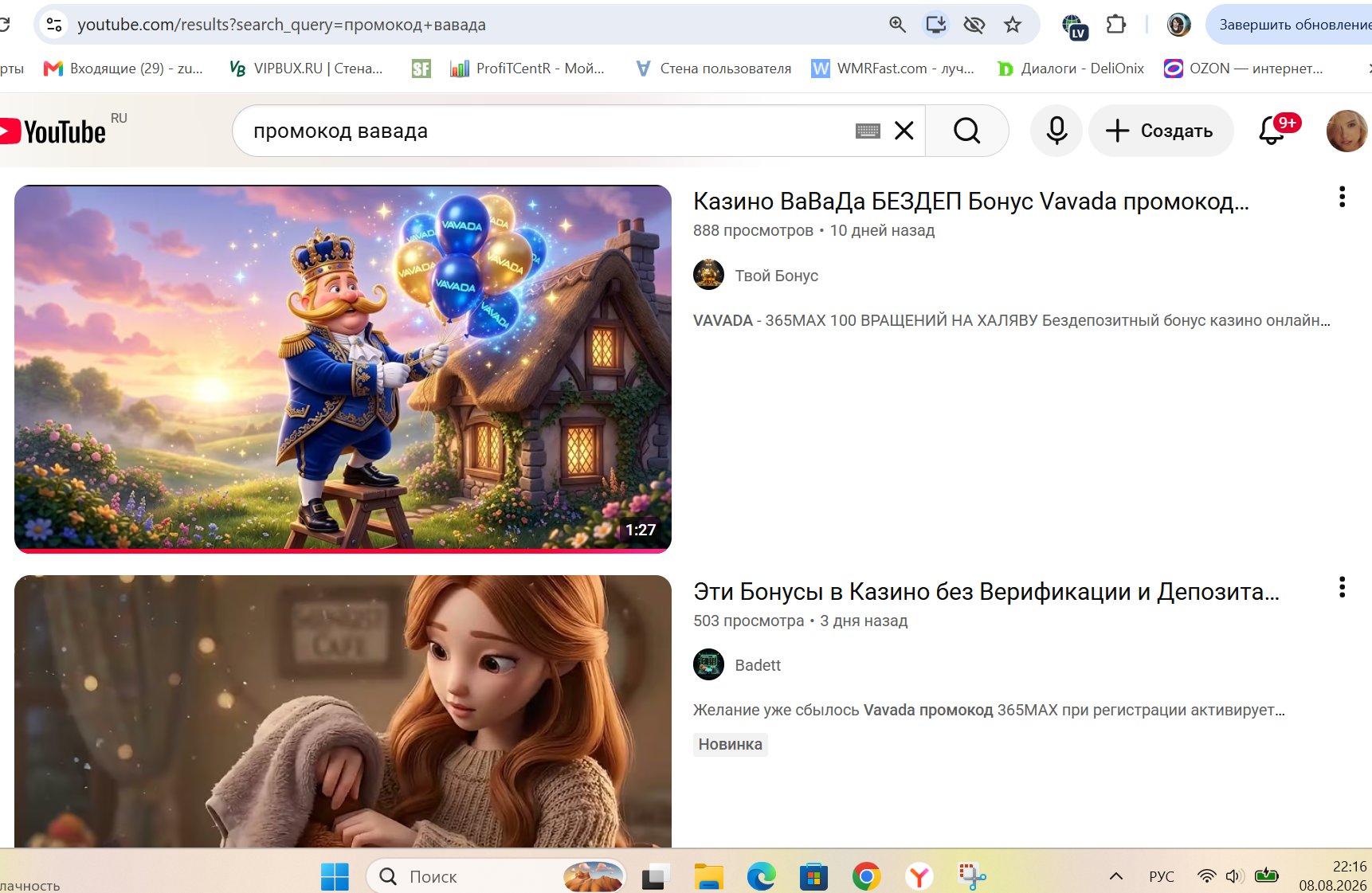
Task: Open the clock and date 22:16
Action: 1333,875
